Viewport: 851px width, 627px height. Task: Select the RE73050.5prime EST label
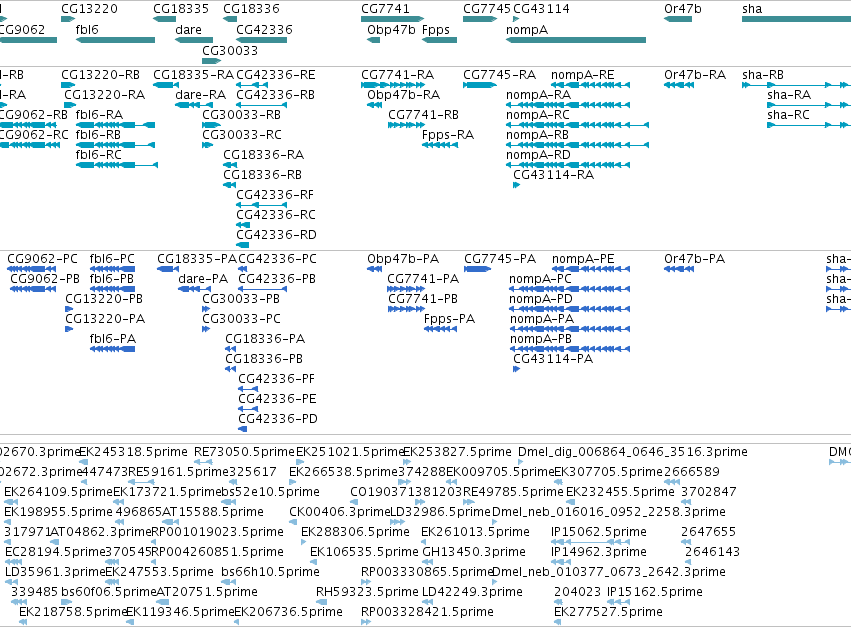[x=245, y=452]
